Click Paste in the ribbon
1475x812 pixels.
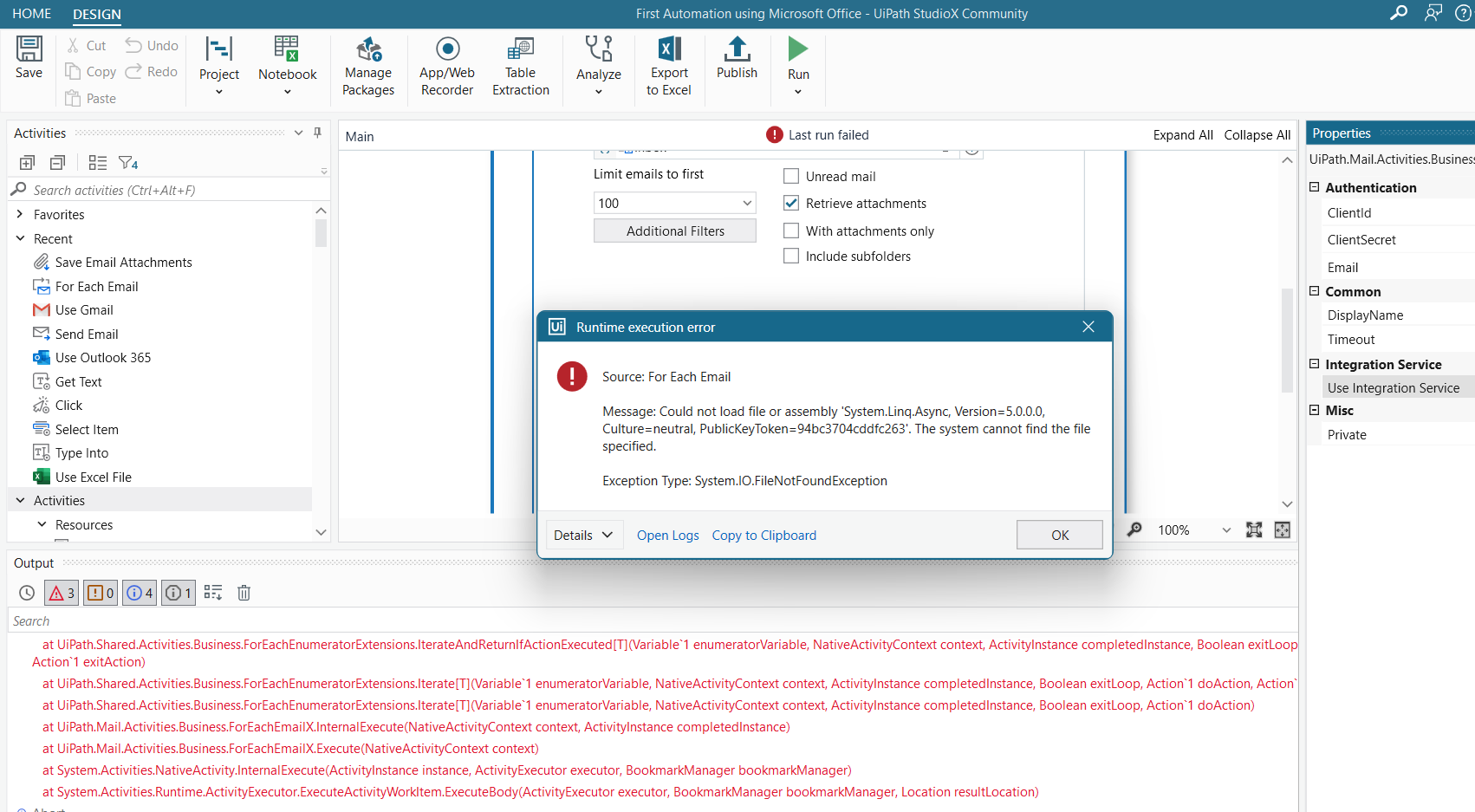(x=91, y=98)
